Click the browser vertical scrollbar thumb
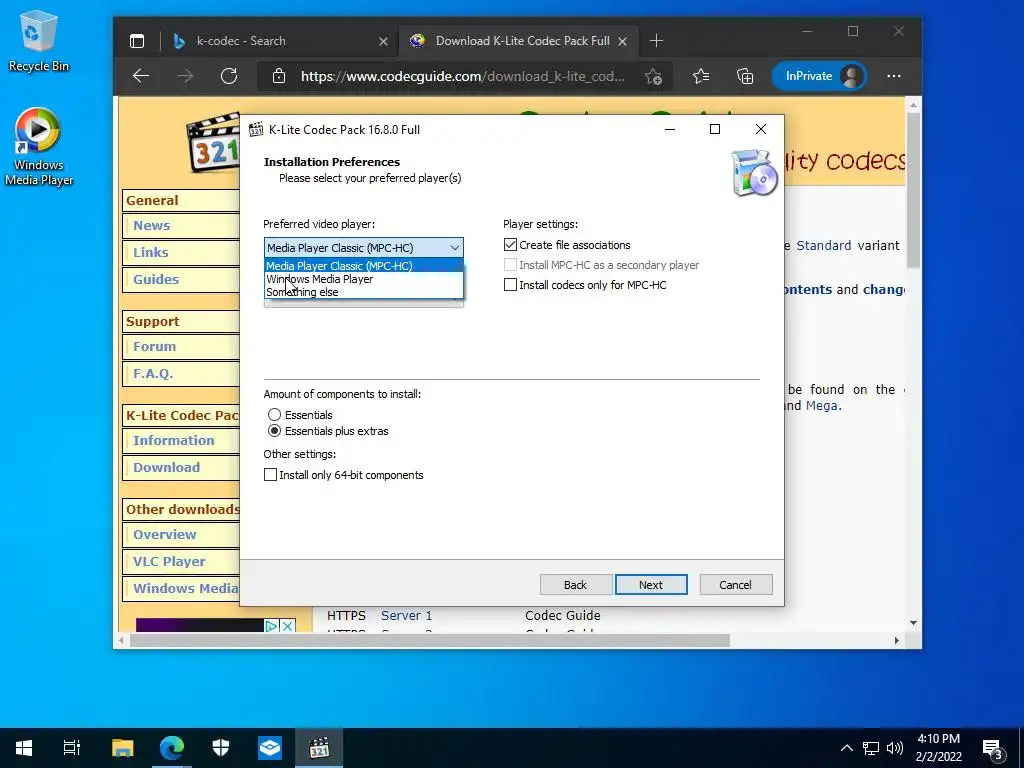Viewport: 1024px width, 768px height. click(x=913, y=189)
